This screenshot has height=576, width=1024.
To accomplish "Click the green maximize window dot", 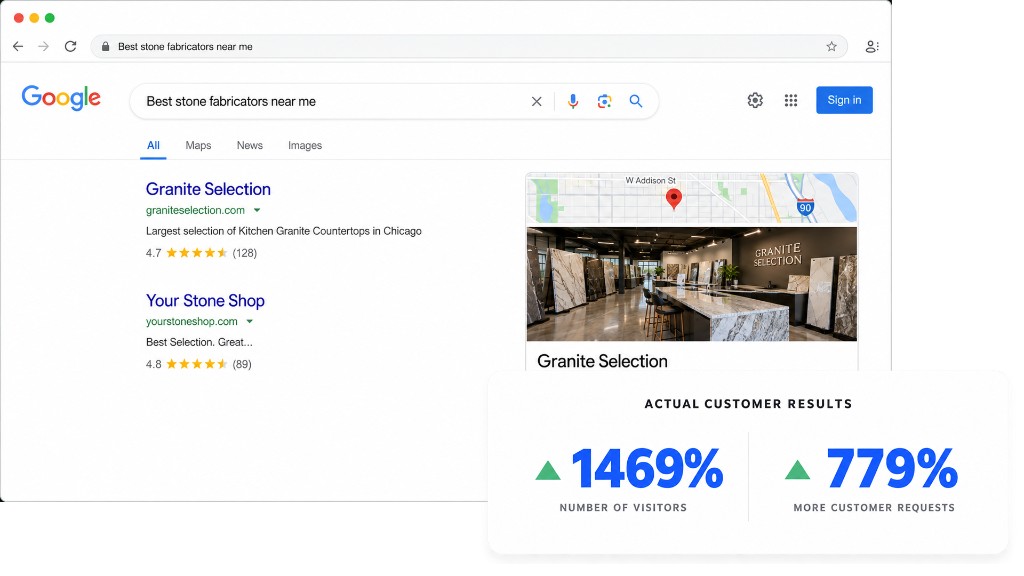I will [50, 18].
